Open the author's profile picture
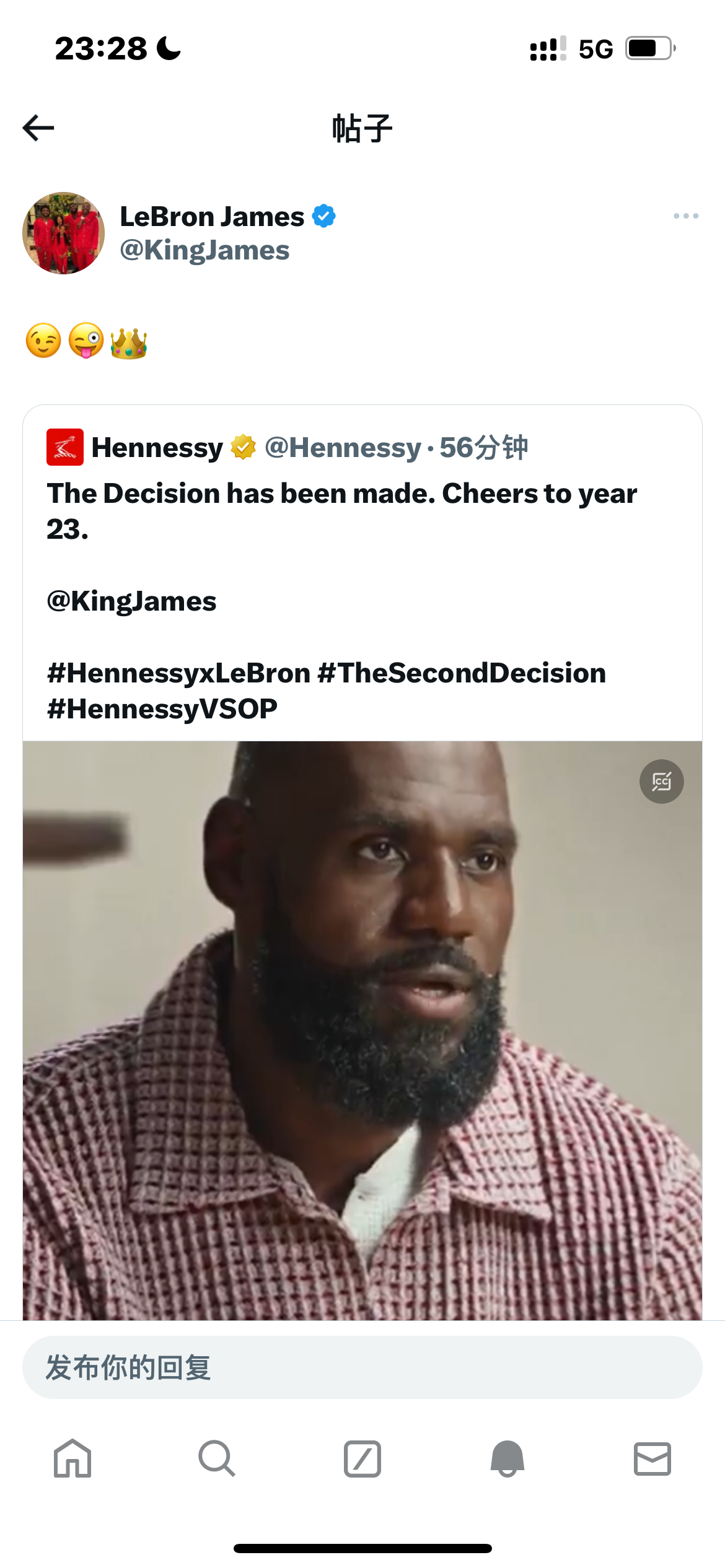 pyautogui.click(x=63, y=233)
